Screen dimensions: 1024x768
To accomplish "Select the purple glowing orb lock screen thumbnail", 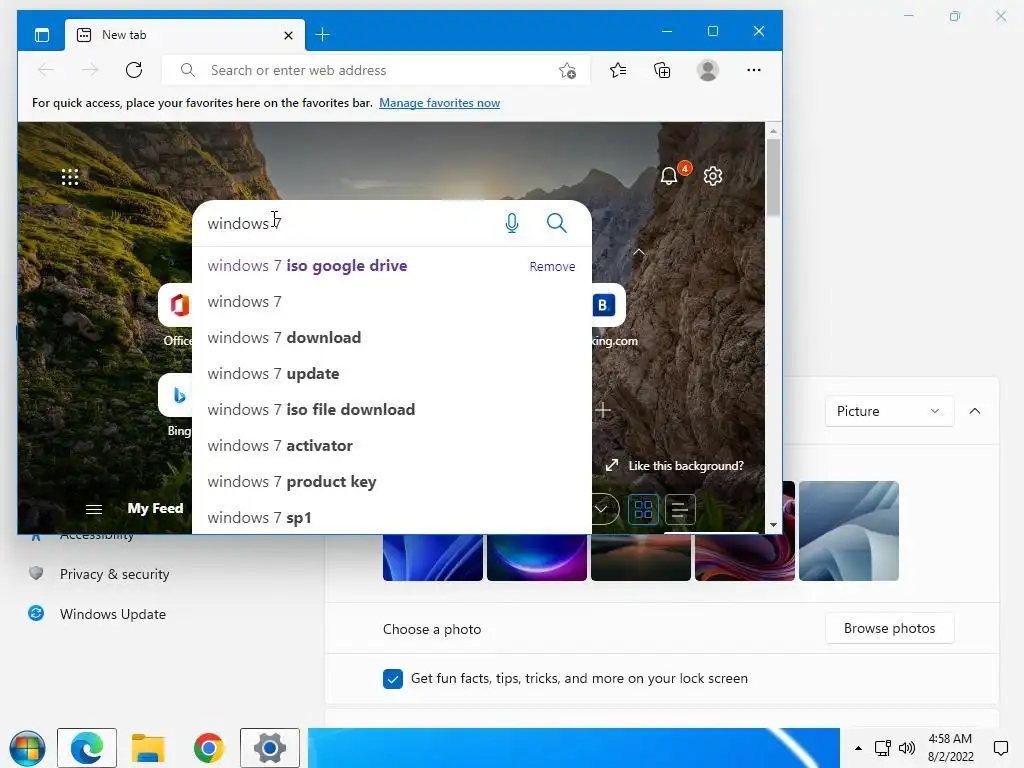I will pyautogui.click(x=537, y=557).
